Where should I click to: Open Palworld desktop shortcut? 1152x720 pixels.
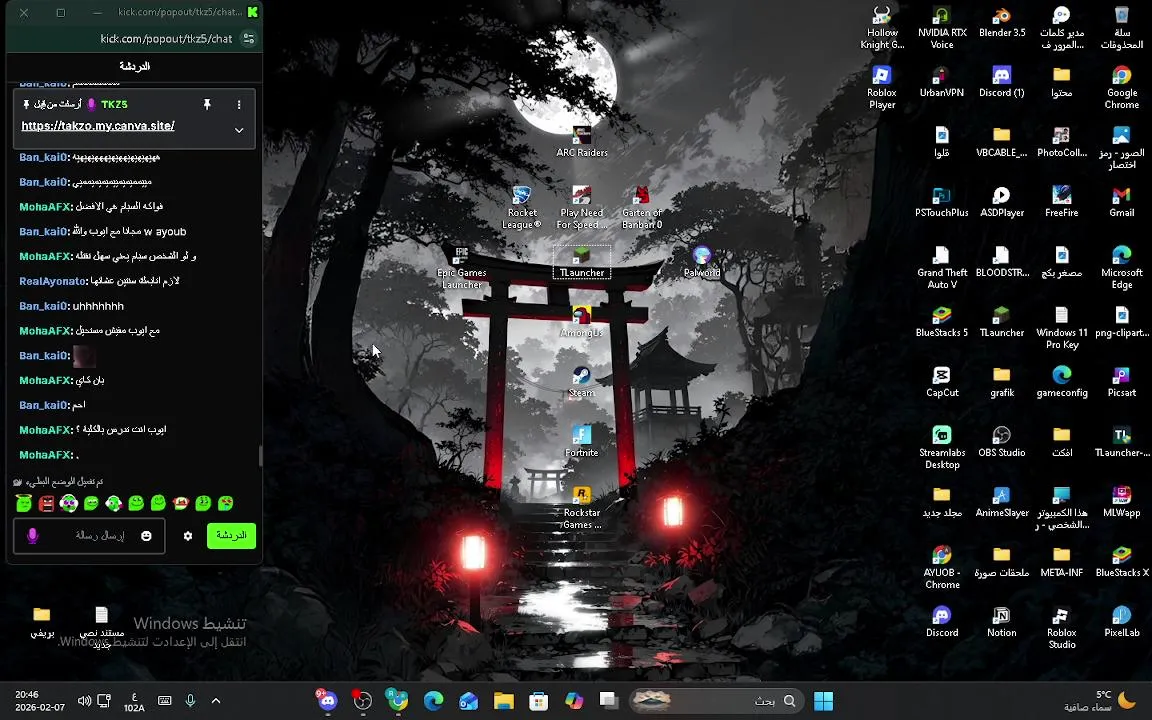[x=702, y=262]
